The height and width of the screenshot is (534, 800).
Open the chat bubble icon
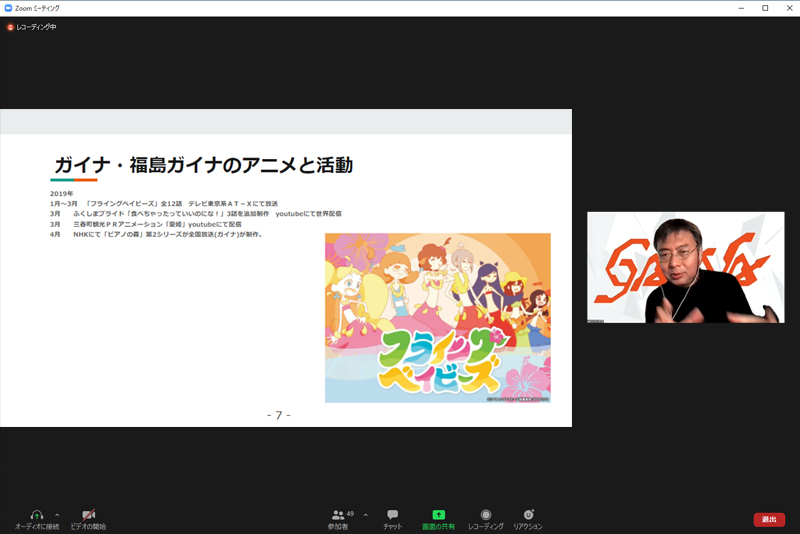[x=393, y=514]
